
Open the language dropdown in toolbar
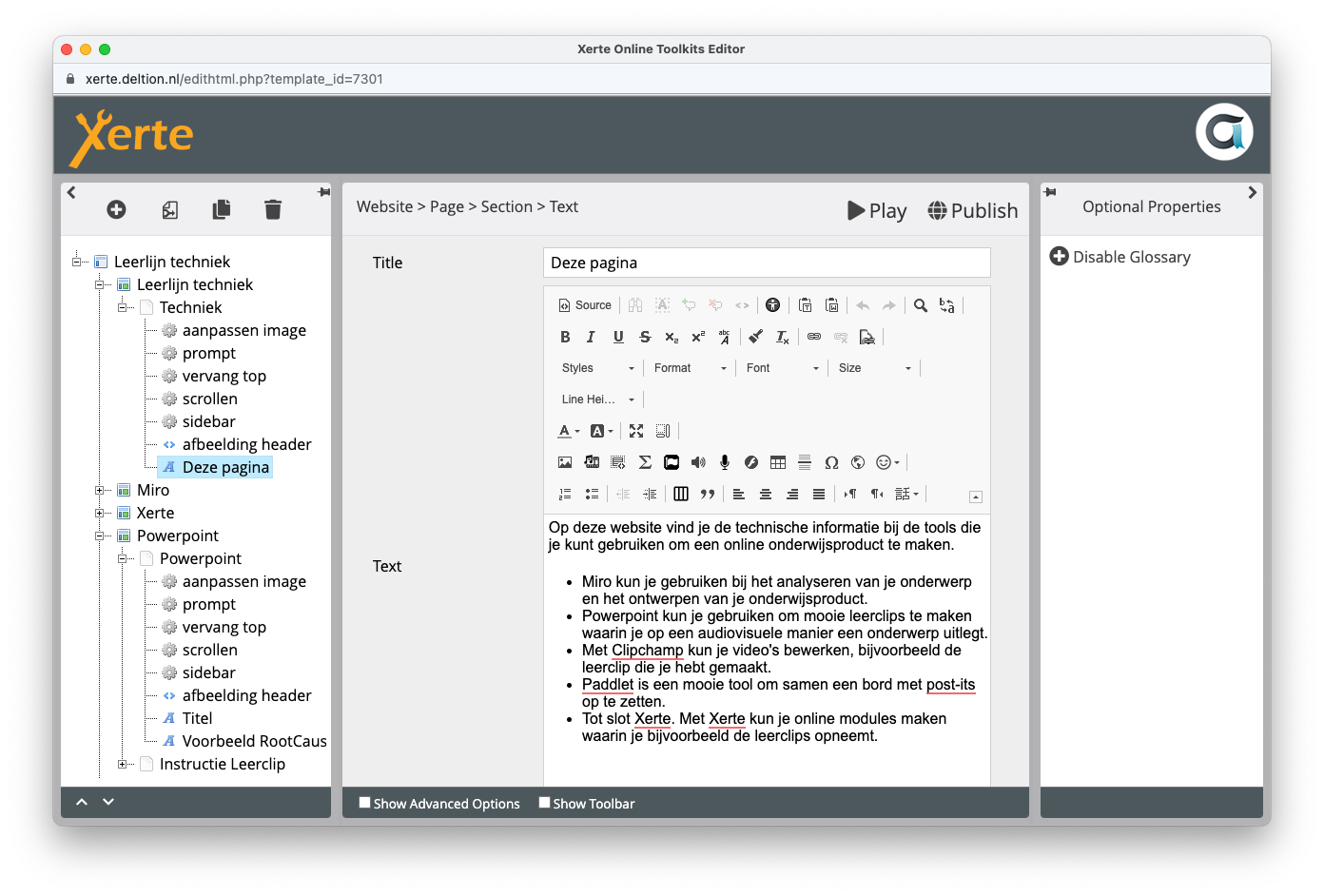pyautogui.click(x=907, y=494)
